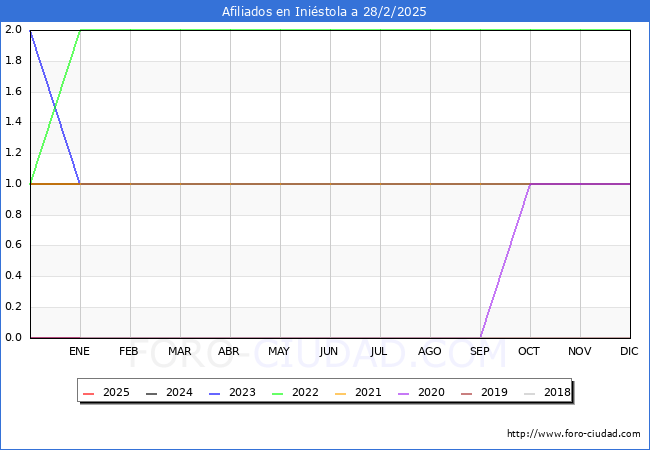
Task: Click the 1.6 y-axis value
Action: (x=13, y=91)
